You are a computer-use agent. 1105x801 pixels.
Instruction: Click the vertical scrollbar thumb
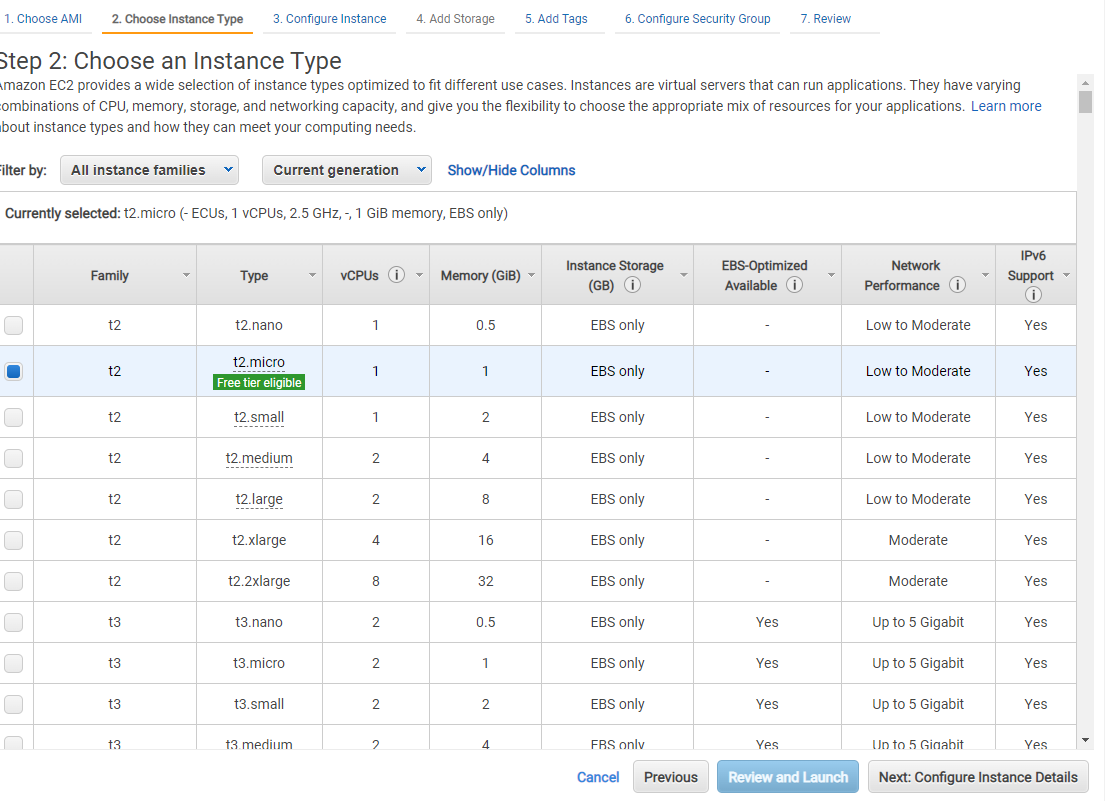coord(1085,102)
